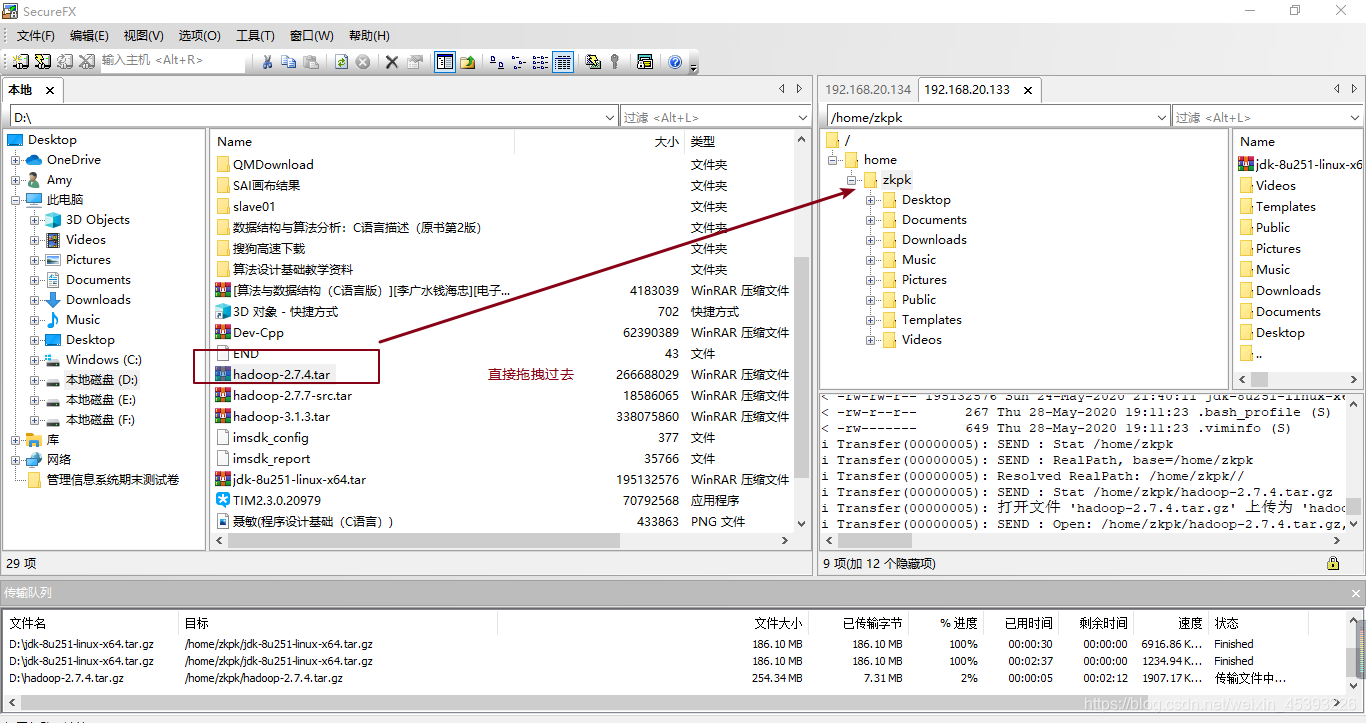Click the Stop transfer icon
This screenshot has width=1366, height=723.
[x=363, y=61]
